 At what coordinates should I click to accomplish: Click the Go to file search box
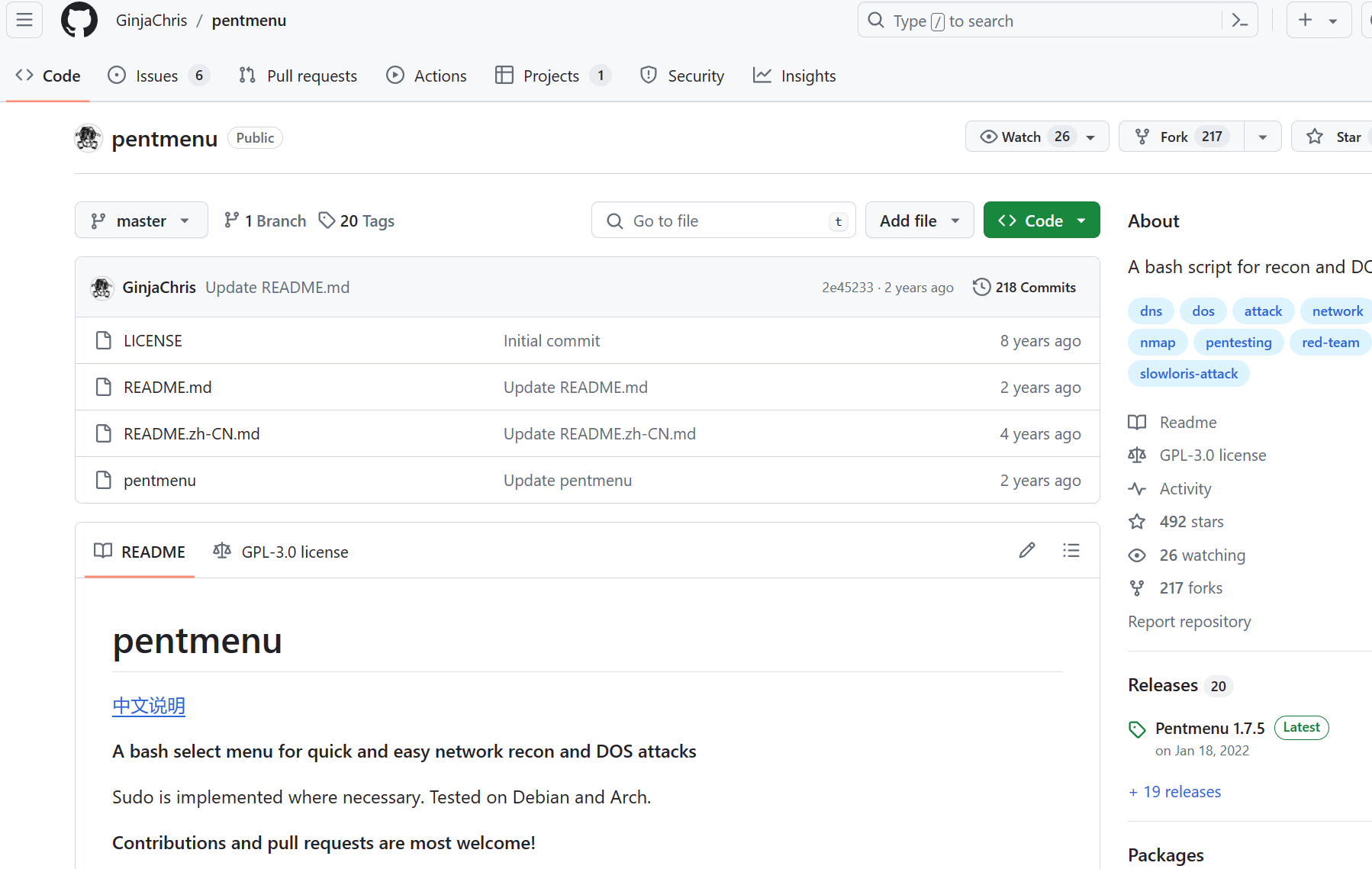tap(723, 220)
